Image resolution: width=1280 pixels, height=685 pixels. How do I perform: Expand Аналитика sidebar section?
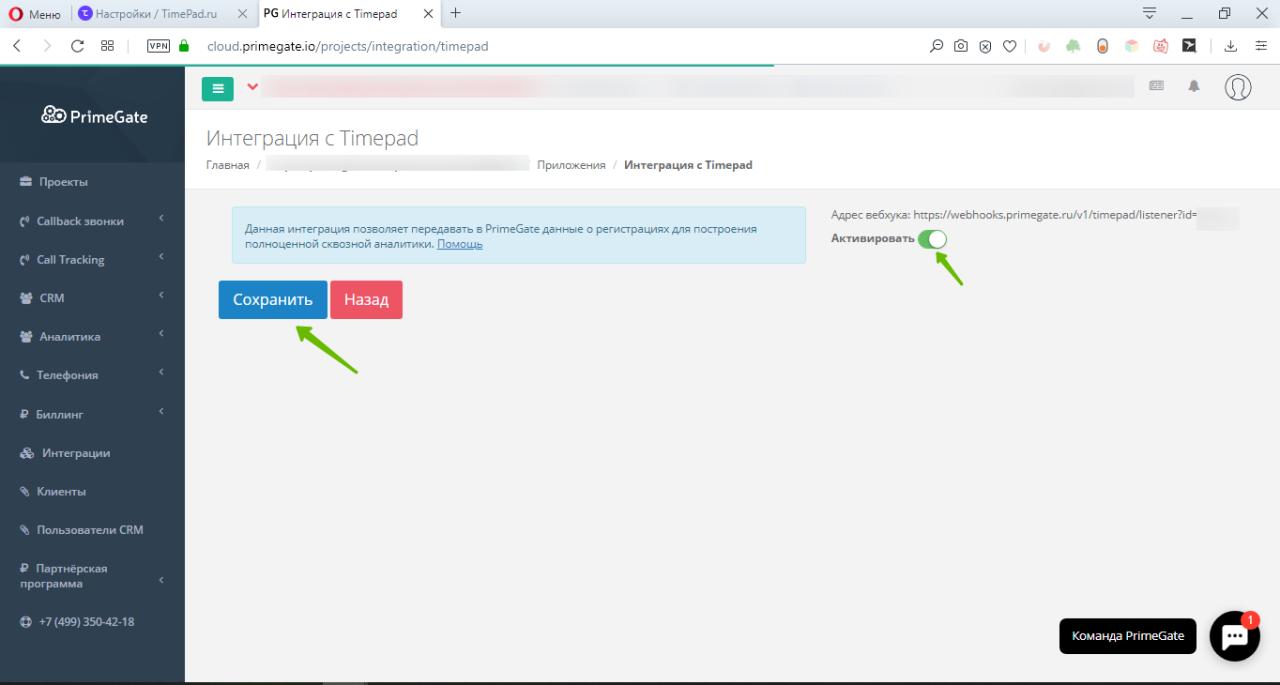(92, 337)
